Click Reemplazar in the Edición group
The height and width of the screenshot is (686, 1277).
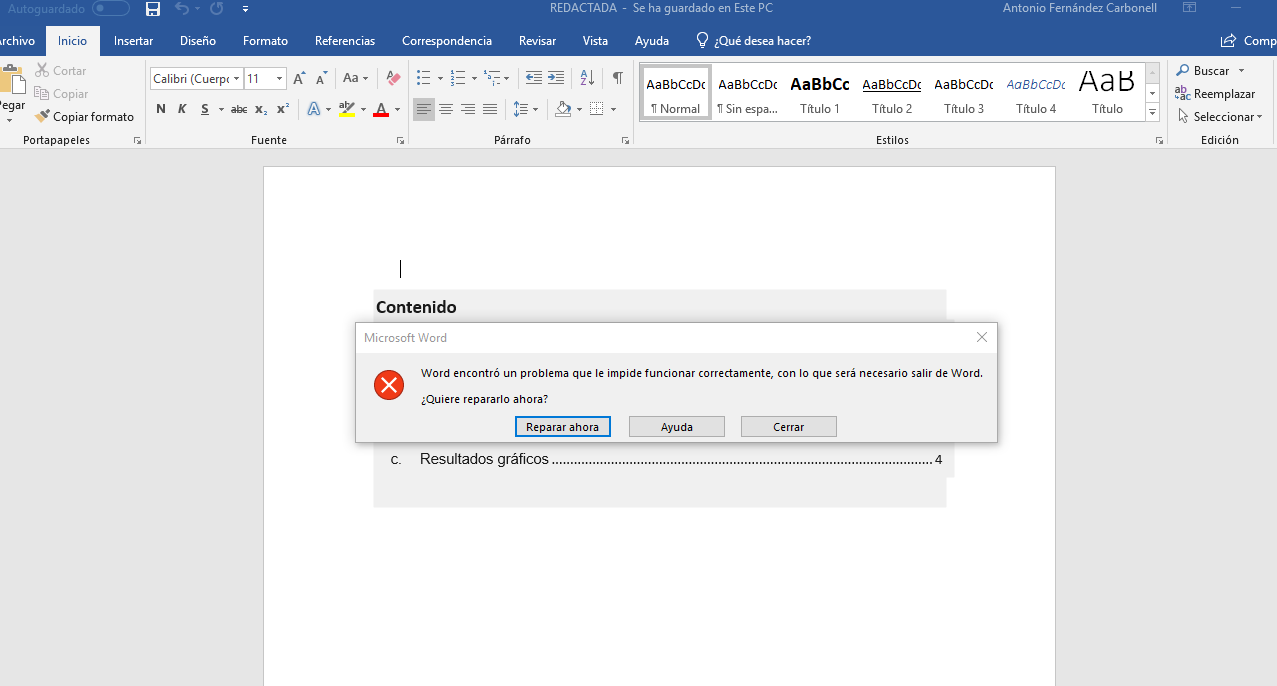pyautogui.click(x=1216, y=94)
